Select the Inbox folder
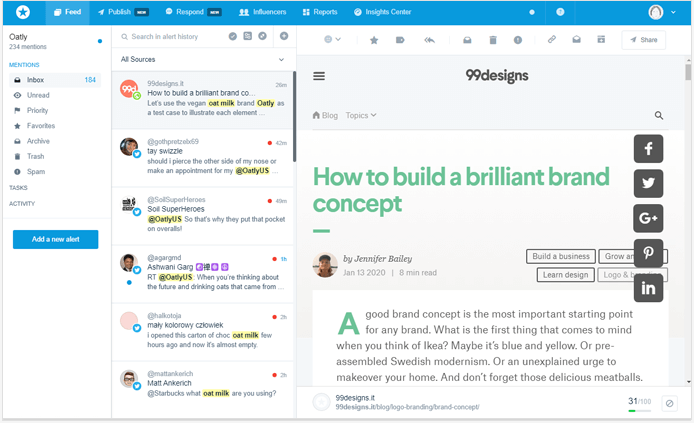Image resolution: width=694 pixels, height=423 pixels. pos(55,80)
